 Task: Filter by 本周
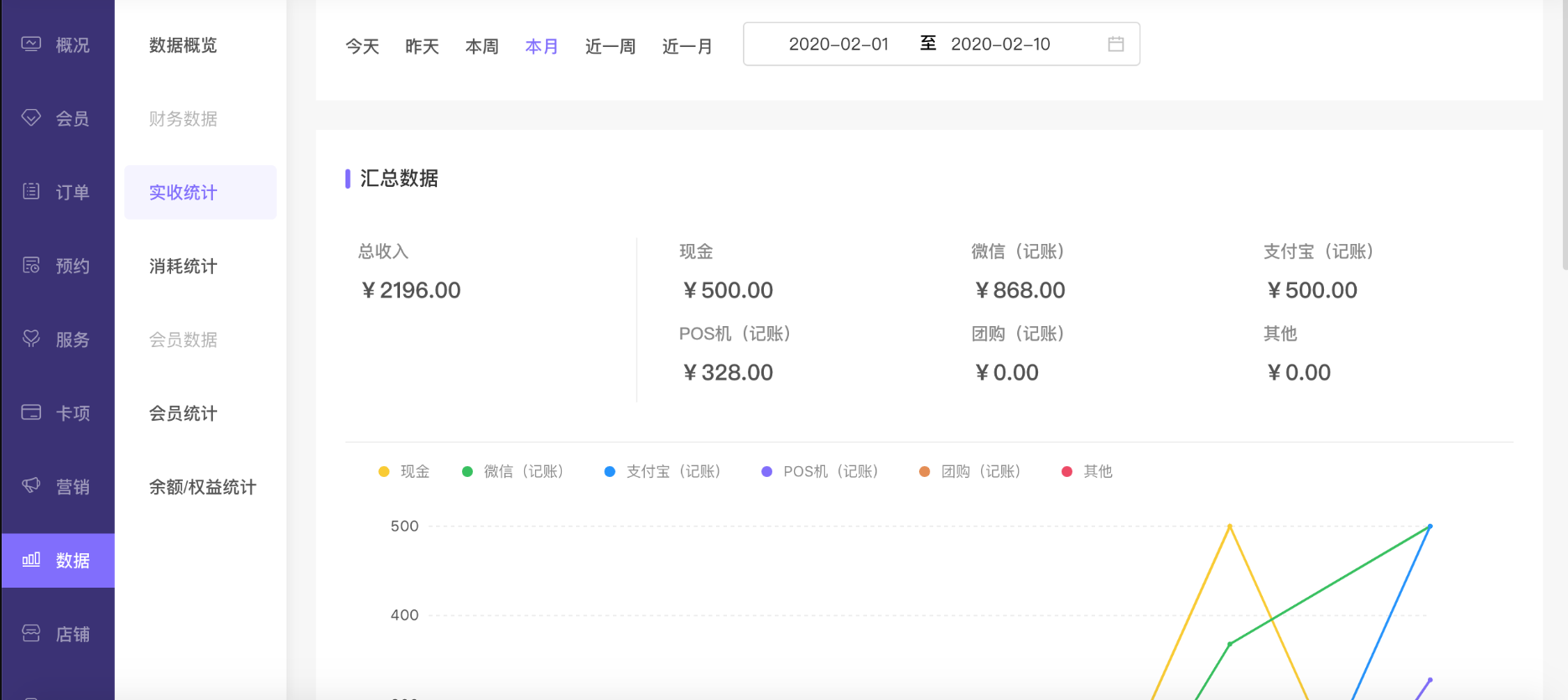pos(482,46)
